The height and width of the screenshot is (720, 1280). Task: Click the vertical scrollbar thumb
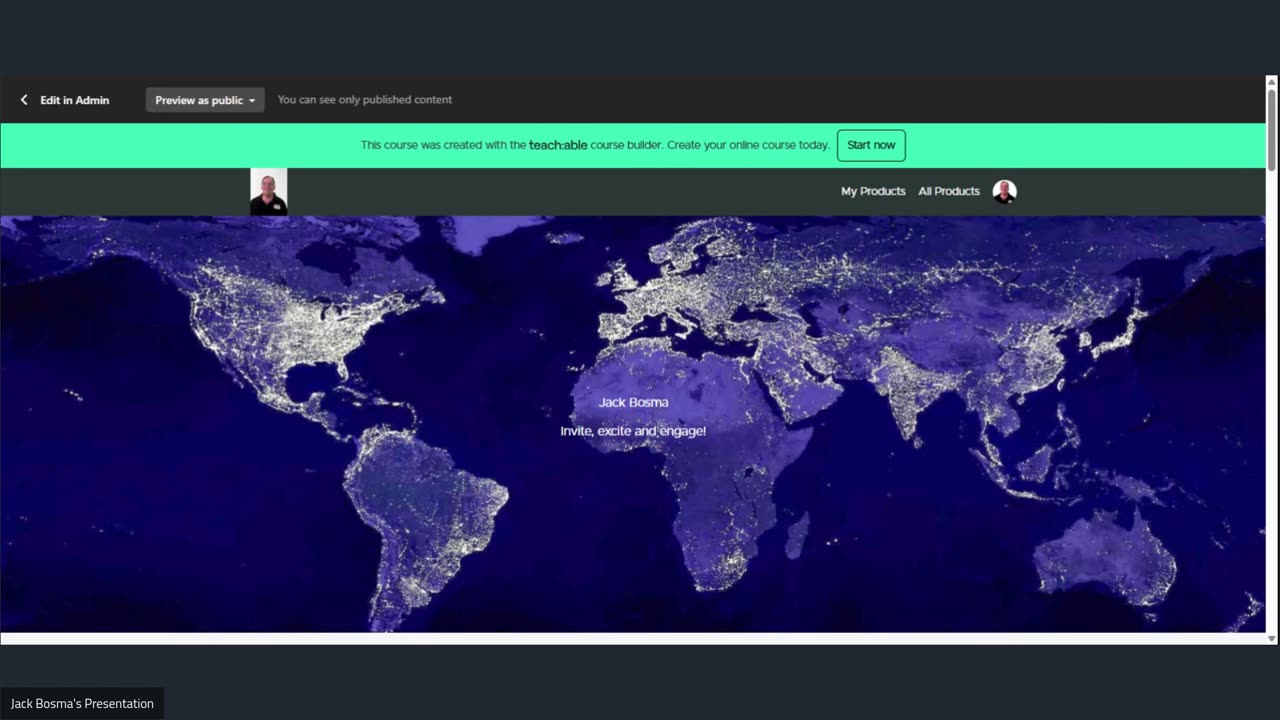pyautogui.click(x=1272, y=129)
